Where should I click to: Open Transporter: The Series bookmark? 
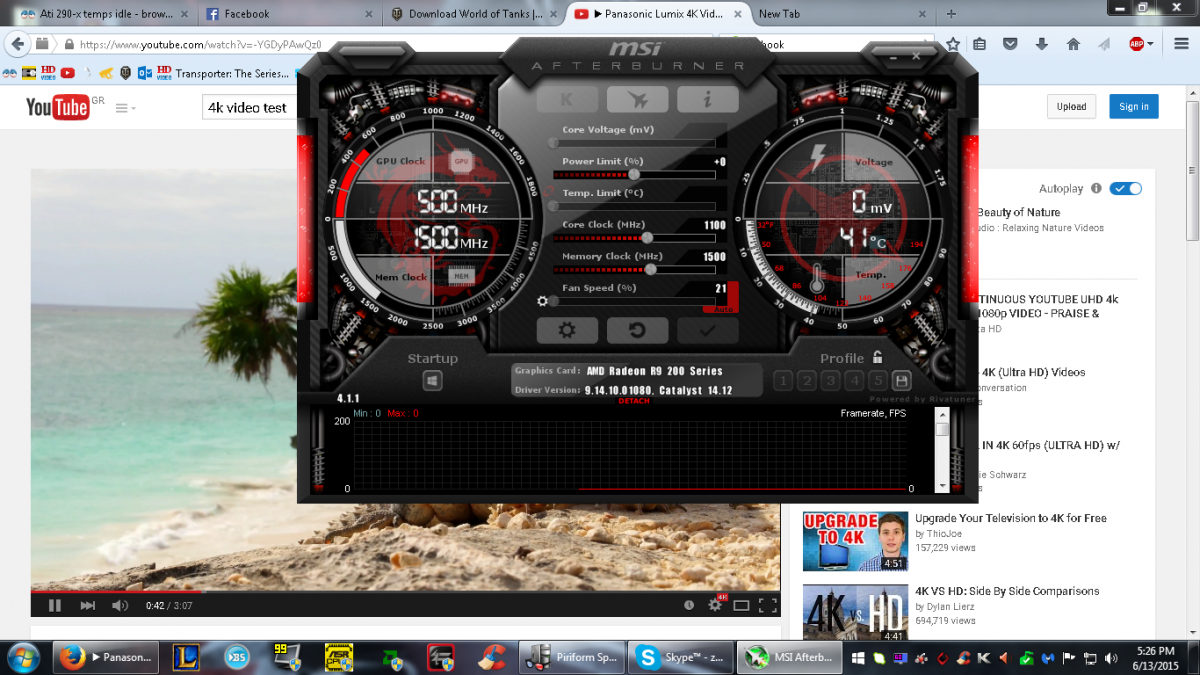232,73
